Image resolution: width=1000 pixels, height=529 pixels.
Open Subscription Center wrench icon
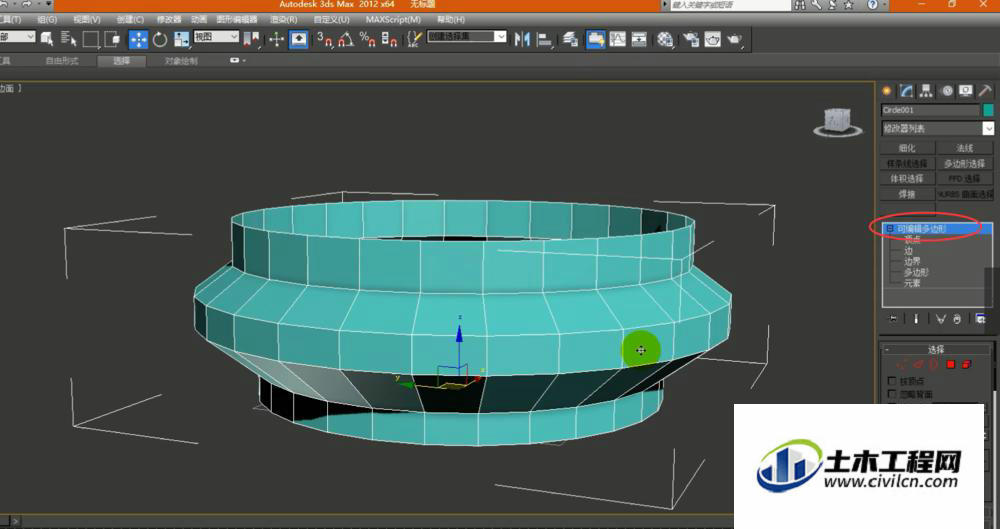pos(816,5)
